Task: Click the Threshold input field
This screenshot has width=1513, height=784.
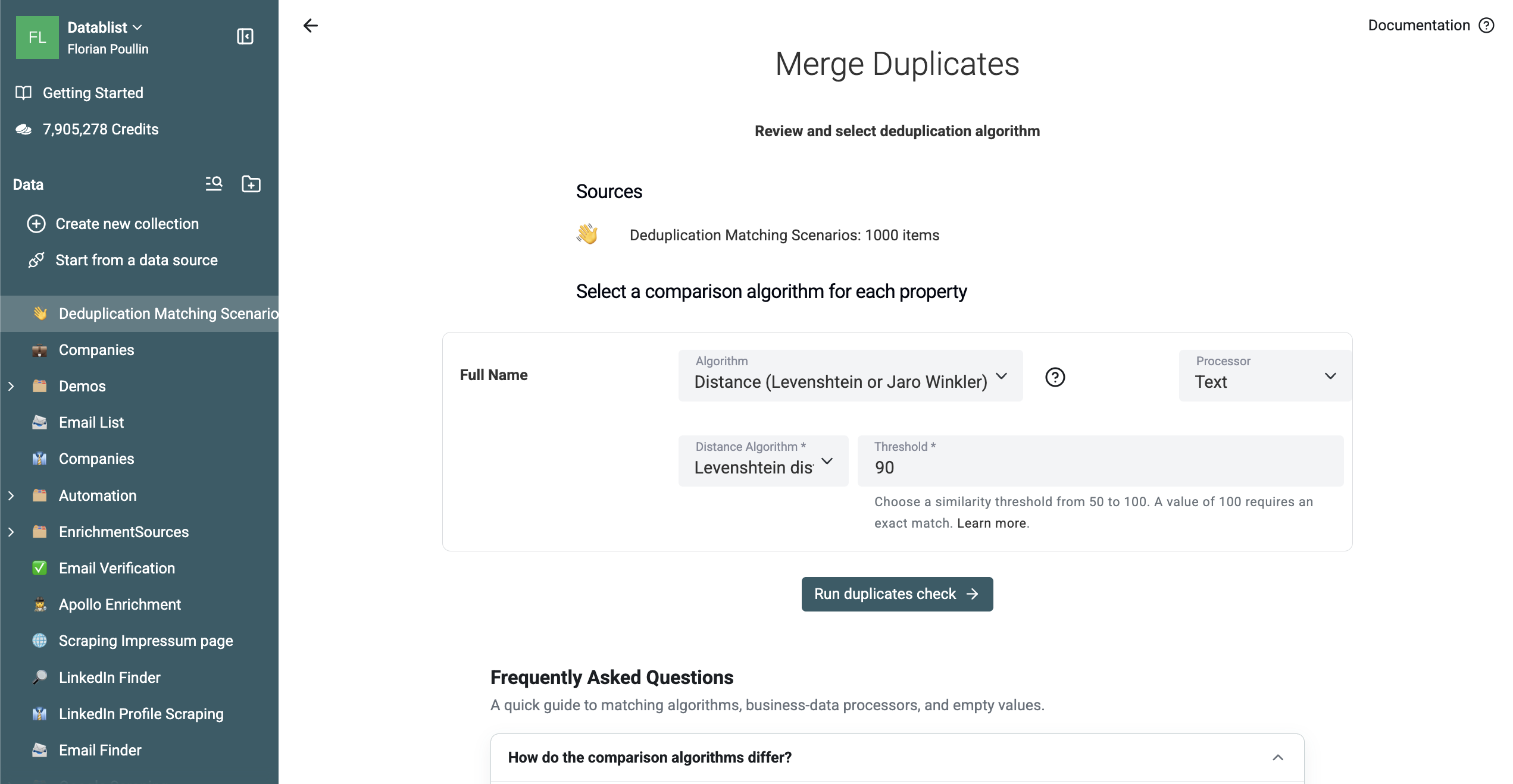Action: (x=1100, y=461)
